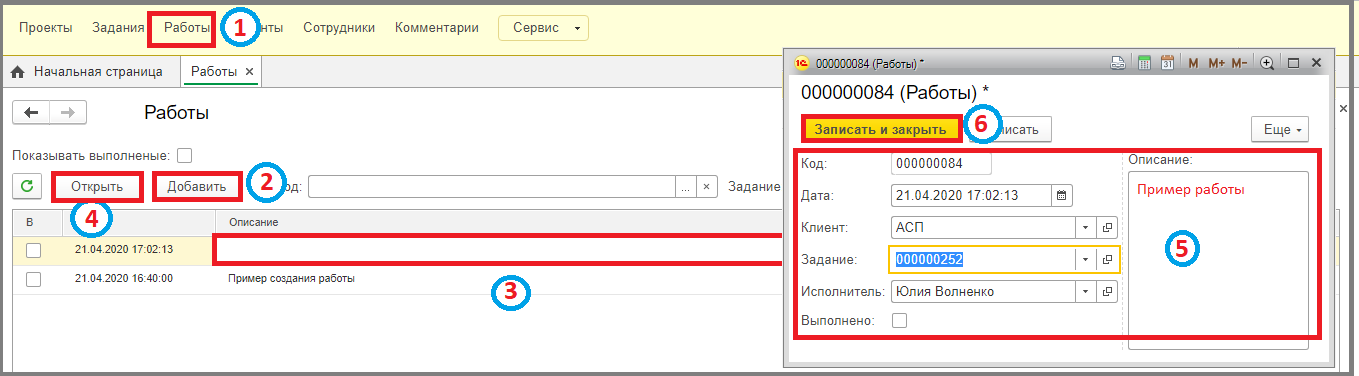Click the Записать и закрыть button
Screen dimensions: 1359x376
[x=881, y=129]
